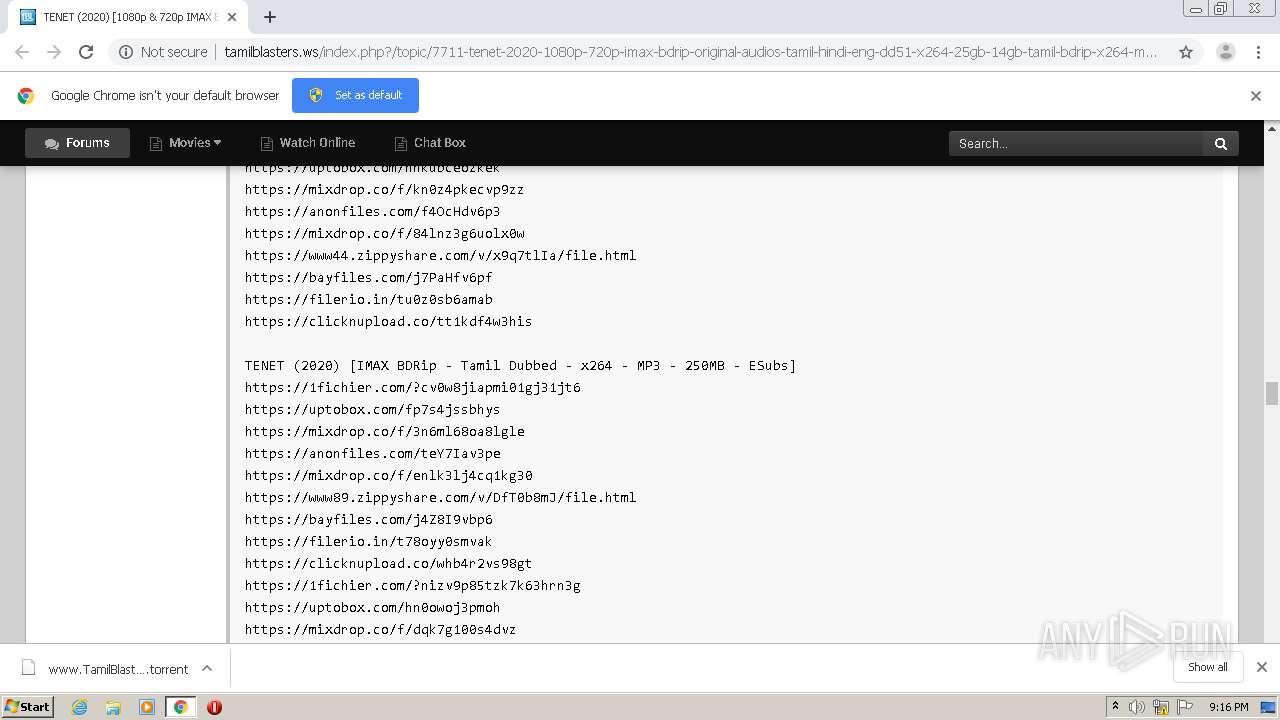Open media player taskbar icon

point(147,707)
